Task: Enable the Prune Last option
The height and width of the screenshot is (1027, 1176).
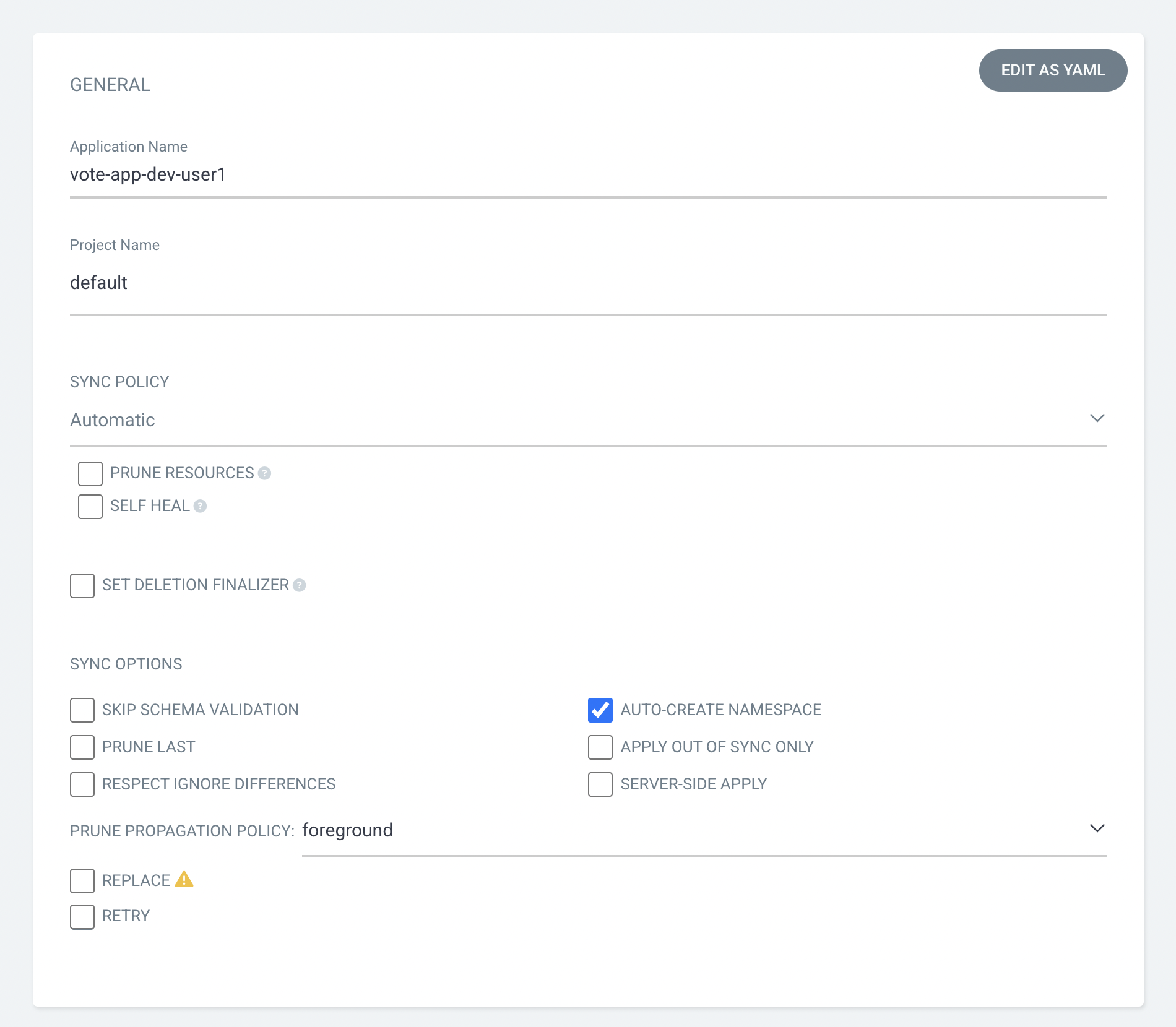Action: click(82, 747)
